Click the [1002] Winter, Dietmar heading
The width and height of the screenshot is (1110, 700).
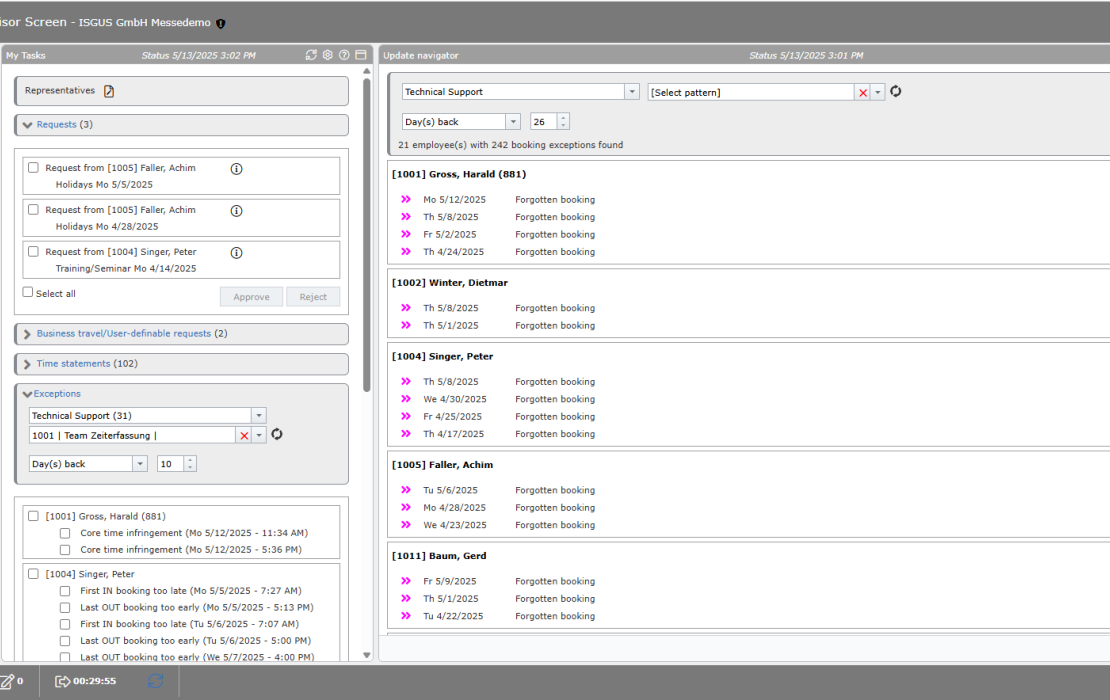tap(450, 282)
